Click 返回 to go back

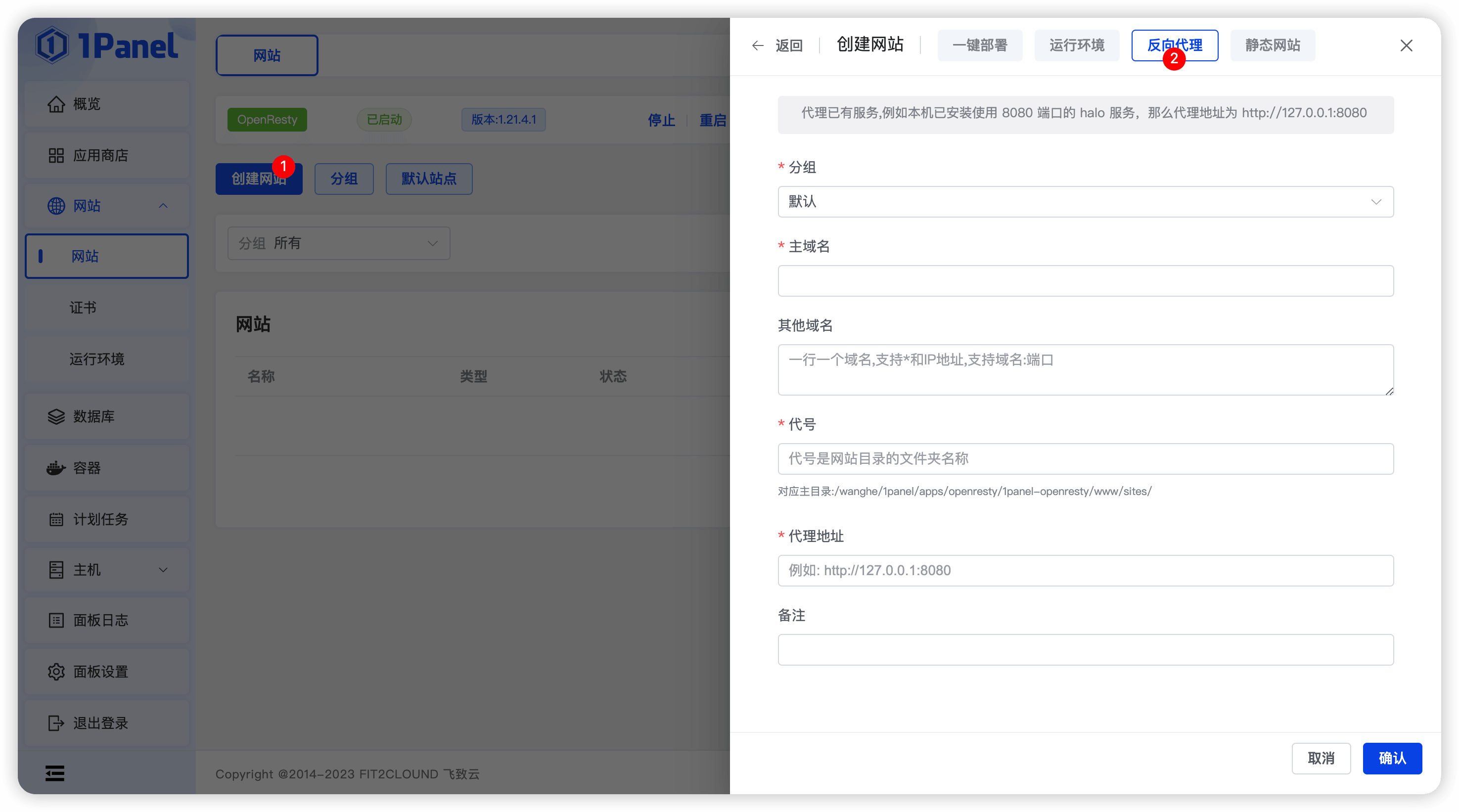click(x=779, y=45)
